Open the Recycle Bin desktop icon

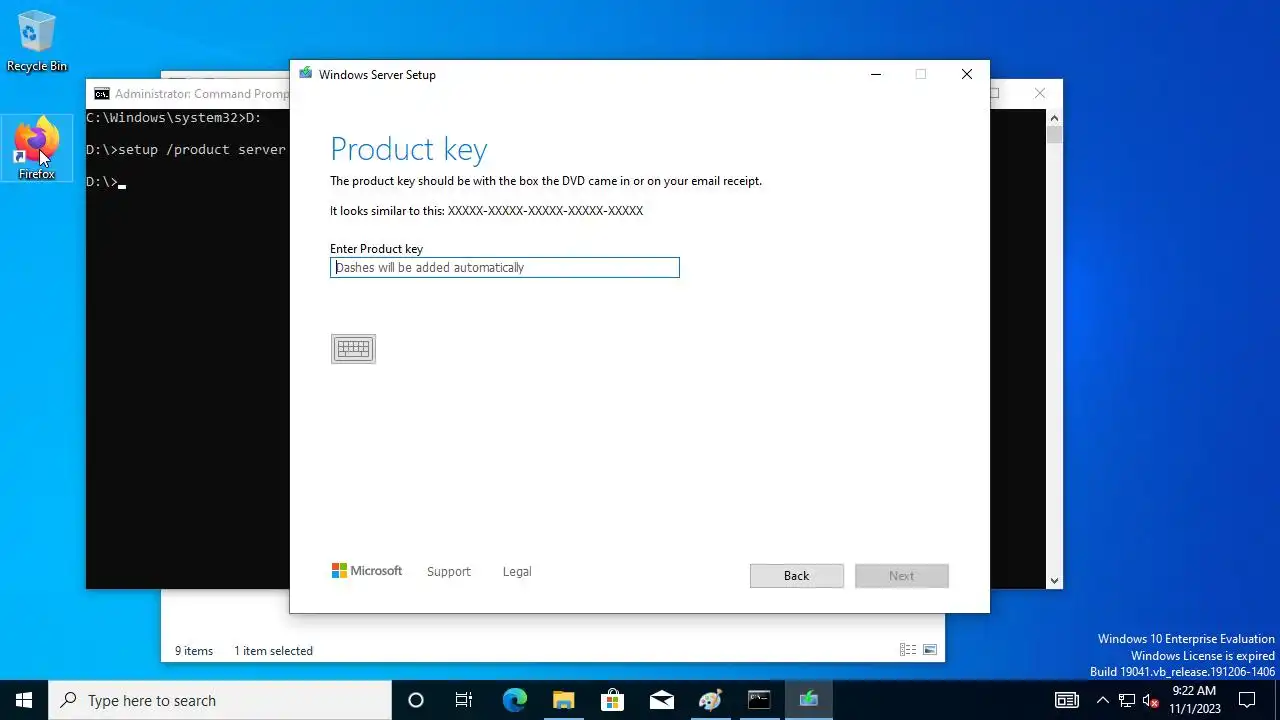pyautogui.click(x=37, y=42)
